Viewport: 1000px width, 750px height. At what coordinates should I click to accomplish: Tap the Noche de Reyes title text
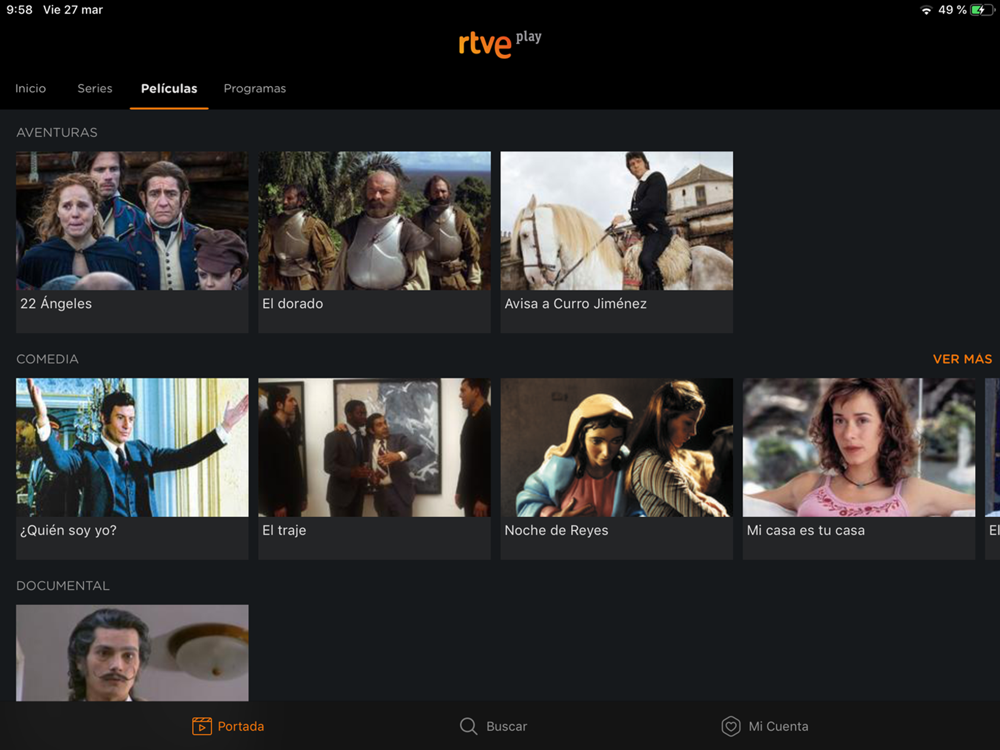coord(556,531)
